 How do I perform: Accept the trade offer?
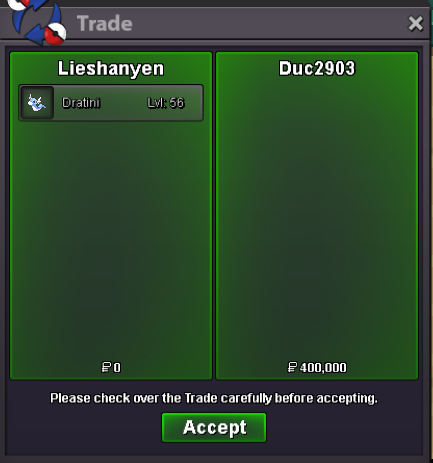pos(214,427)
